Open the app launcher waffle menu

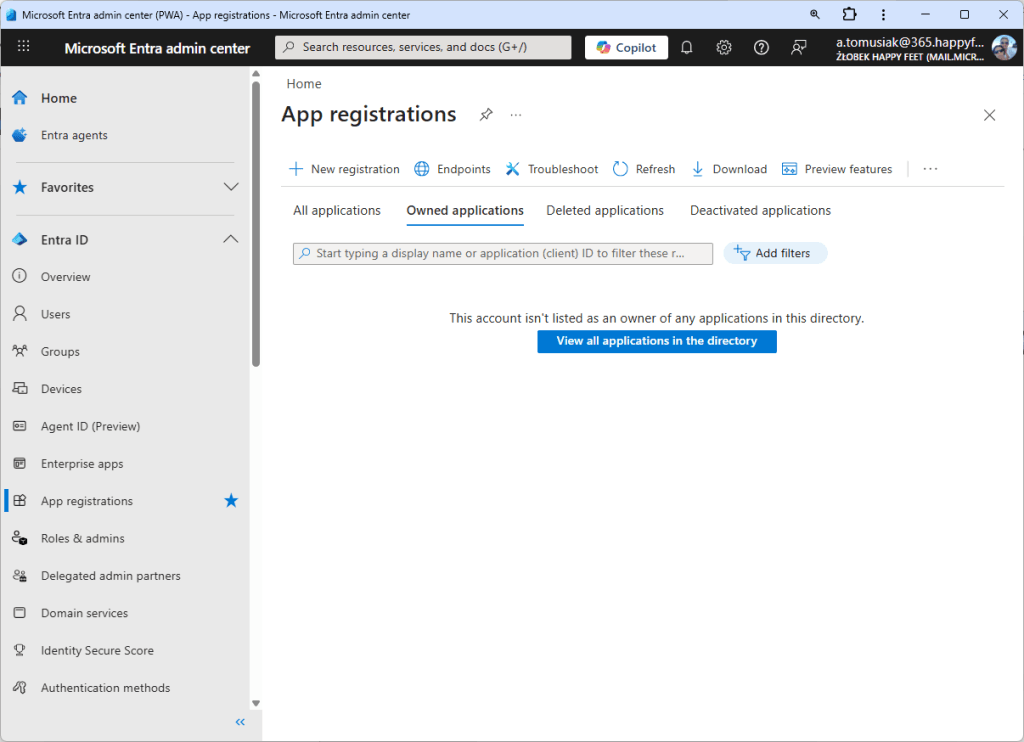24,47
